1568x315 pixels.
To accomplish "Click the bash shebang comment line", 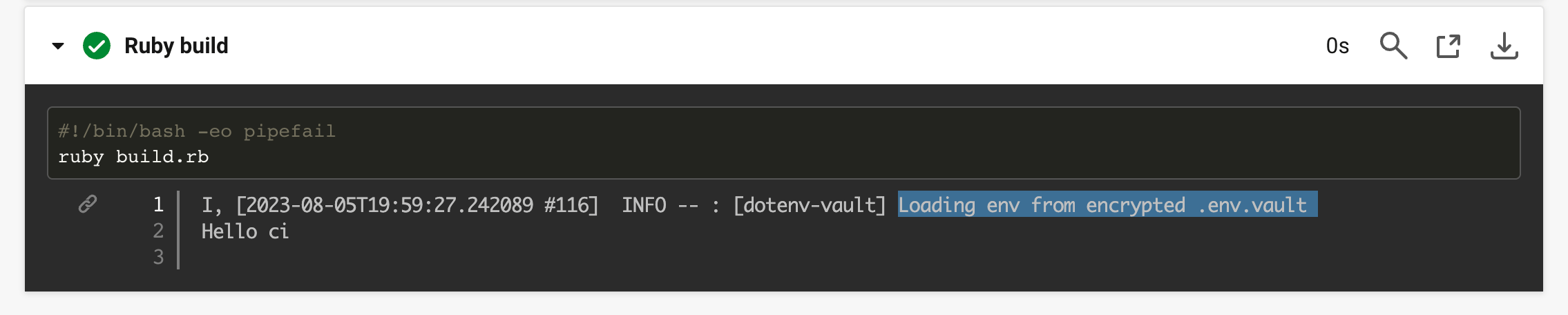I will tap(197, 131).
